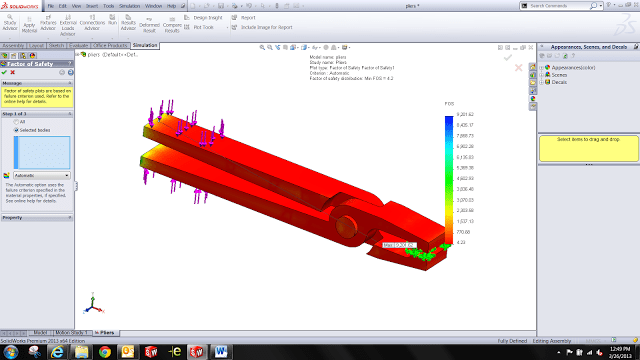This screenshot has width=640, height=360.
Task: Switch to ConfigurationManager tab icon
Action: click(23, 56)
